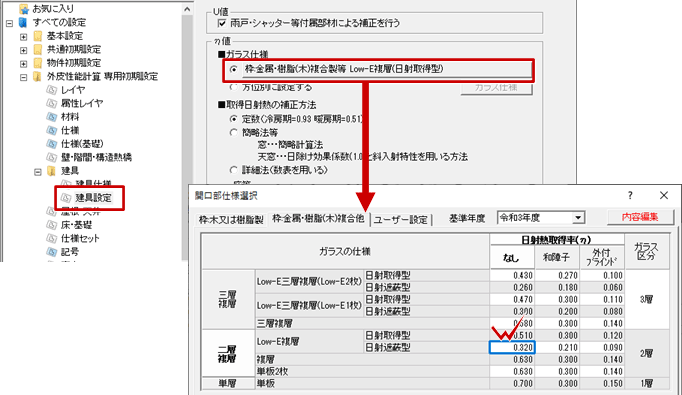Select the 簡略法等 radio button
682x395 pixels.
(x=234, y=132)
